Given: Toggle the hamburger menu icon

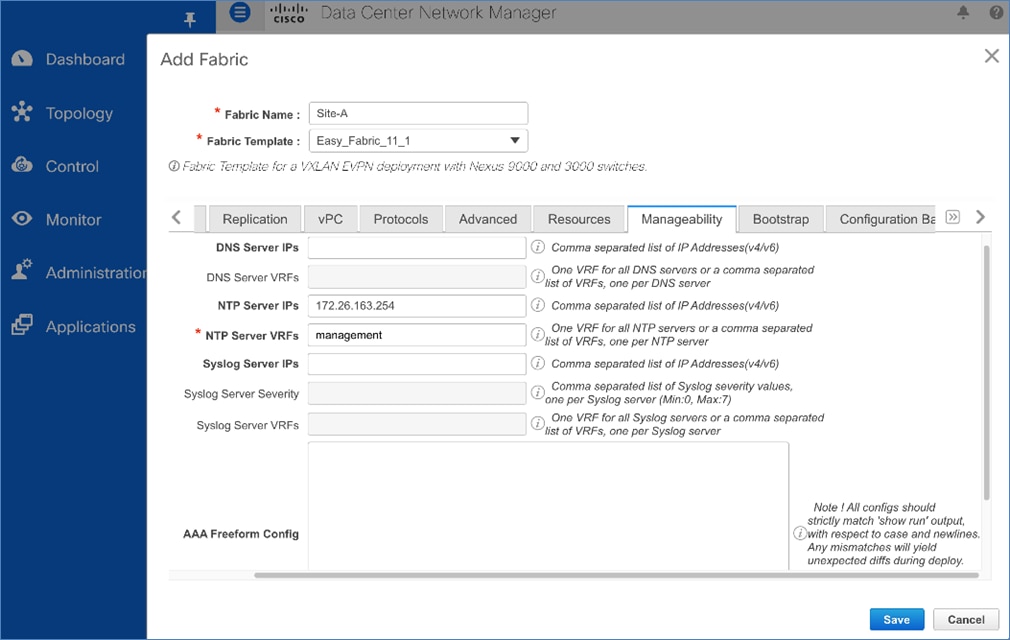Looking at the screenshot, I should click(x=240, y=12).
